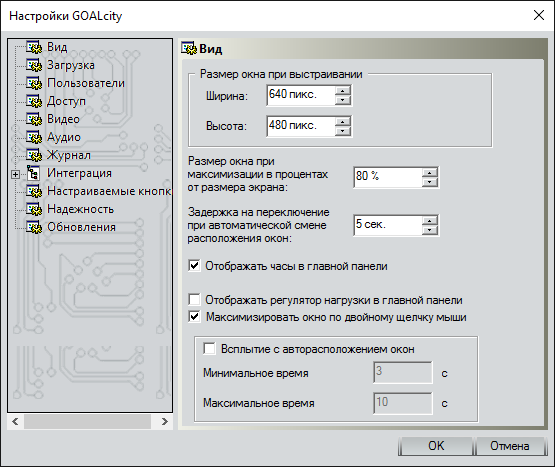
Task: Click the Отмена button
Action: point(510,446)
